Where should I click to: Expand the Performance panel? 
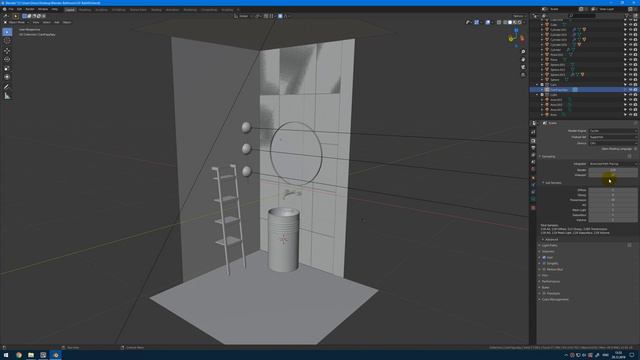[550, 282]
